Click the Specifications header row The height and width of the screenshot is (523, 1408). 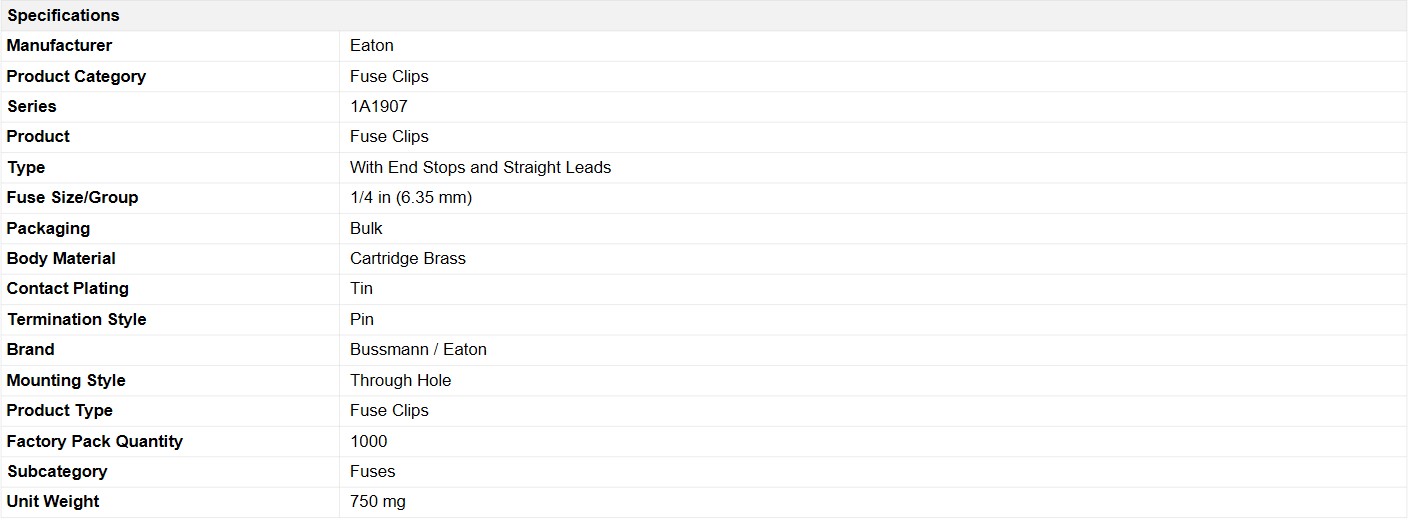click(704, 15)
